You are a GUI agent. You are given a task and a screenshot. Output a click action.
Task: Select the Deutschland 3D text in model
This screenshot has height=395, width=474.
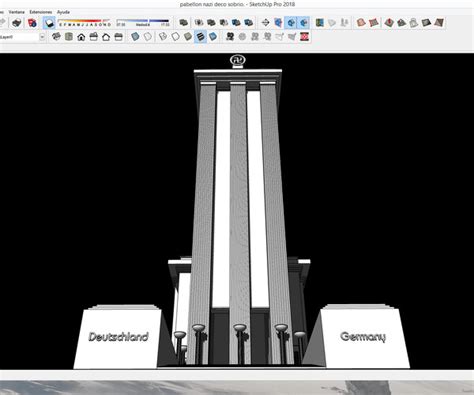click(118, 337)
